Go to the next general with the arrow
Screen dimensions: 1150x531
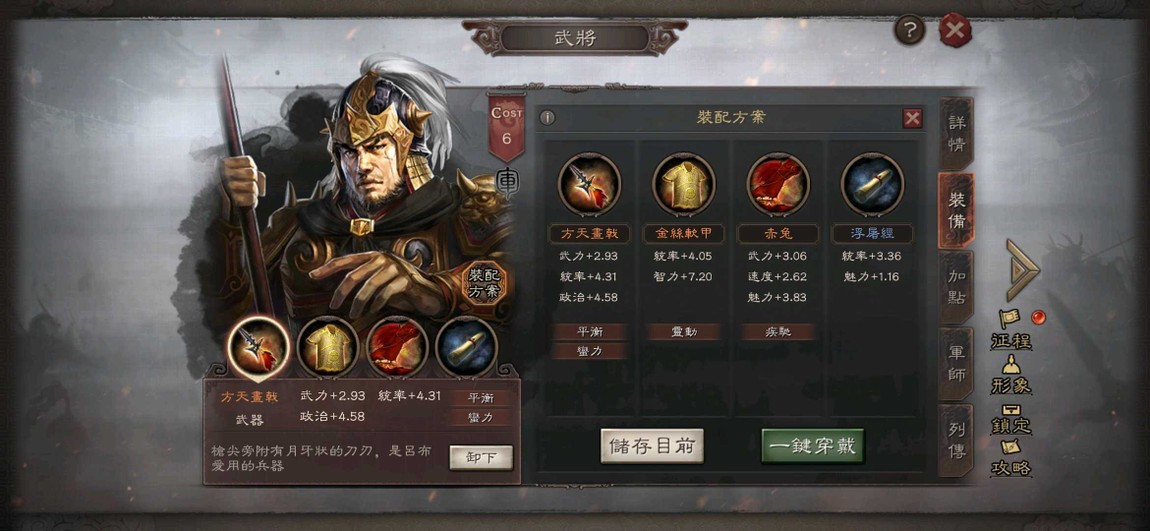pyautogui.click(x=1022, y=269)
